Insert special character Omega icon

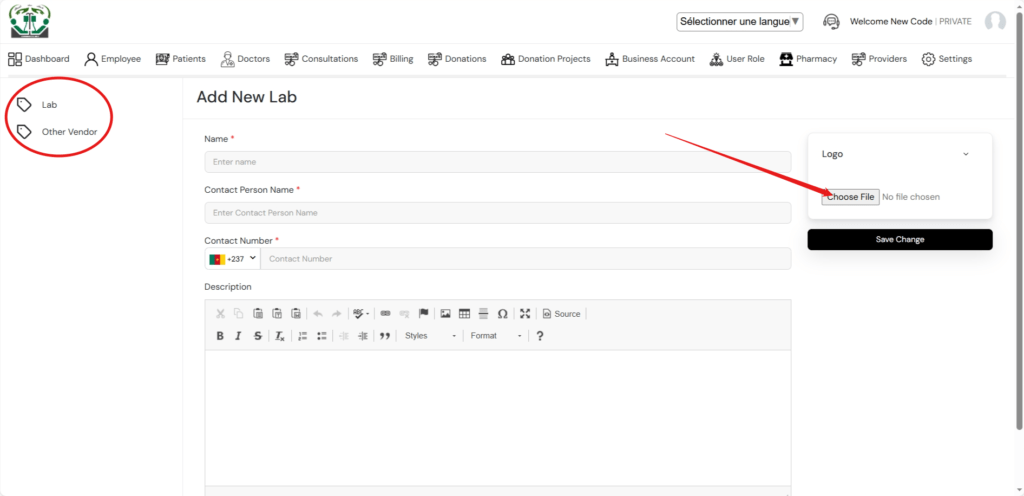(x=502, y=314)
